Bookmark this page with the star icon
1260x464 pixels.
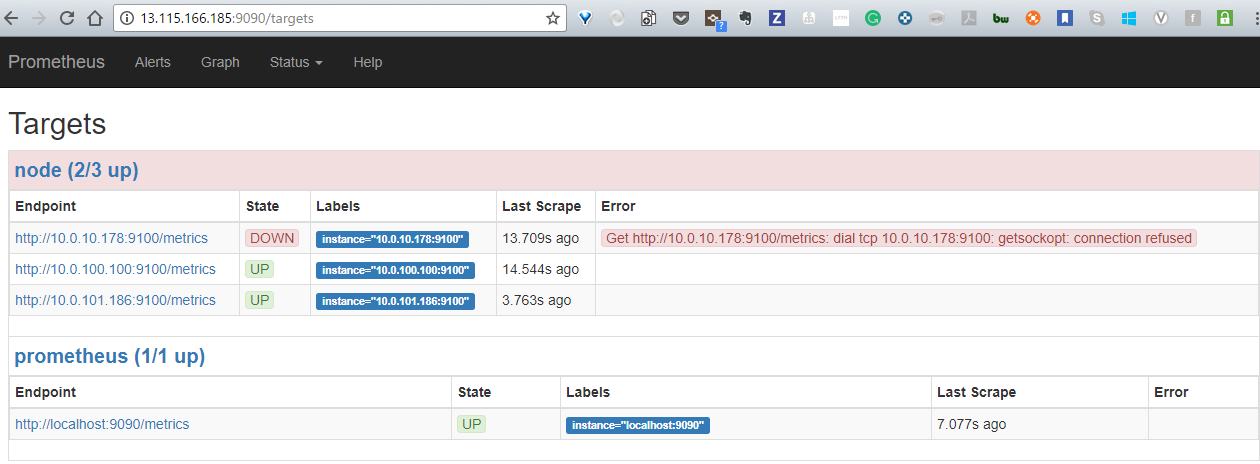click(553, 18)
